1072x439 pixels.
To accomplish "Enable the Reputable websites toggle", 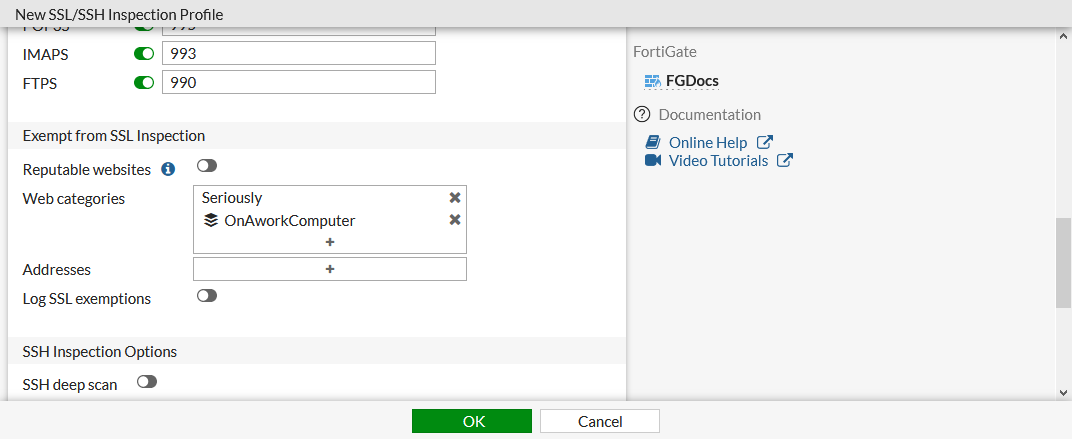I will (x=207, y=166).
